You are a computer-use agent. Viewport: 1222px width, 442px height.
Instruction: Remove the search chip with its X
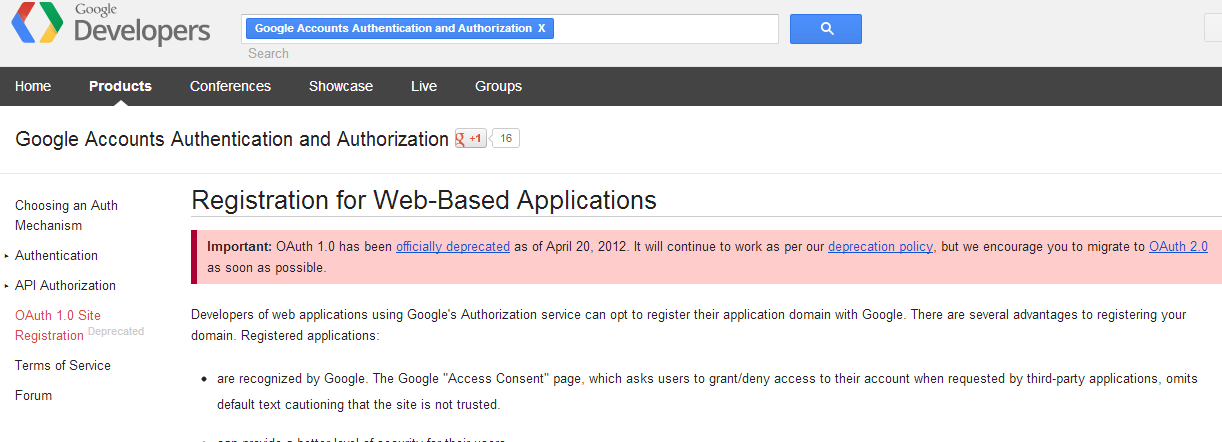(x=541, y=28)
